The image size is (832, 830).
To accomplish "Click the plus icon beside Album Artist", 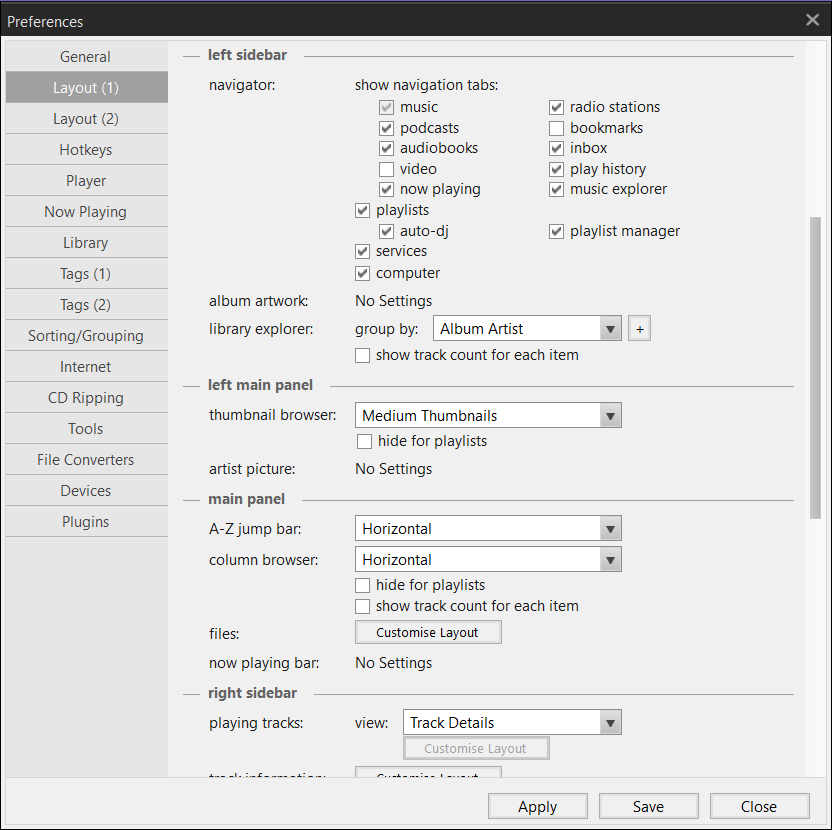I will point(639,328).
